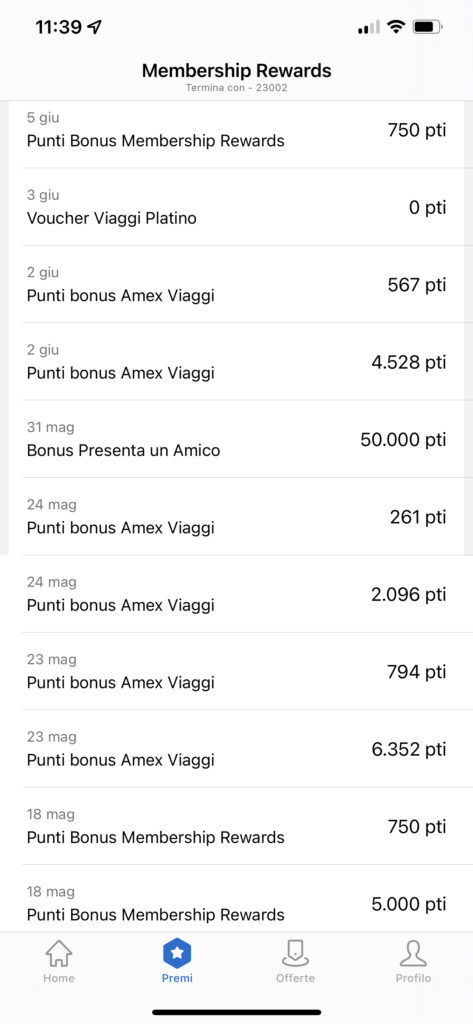Open the Profilo person icon

(414, 954)
